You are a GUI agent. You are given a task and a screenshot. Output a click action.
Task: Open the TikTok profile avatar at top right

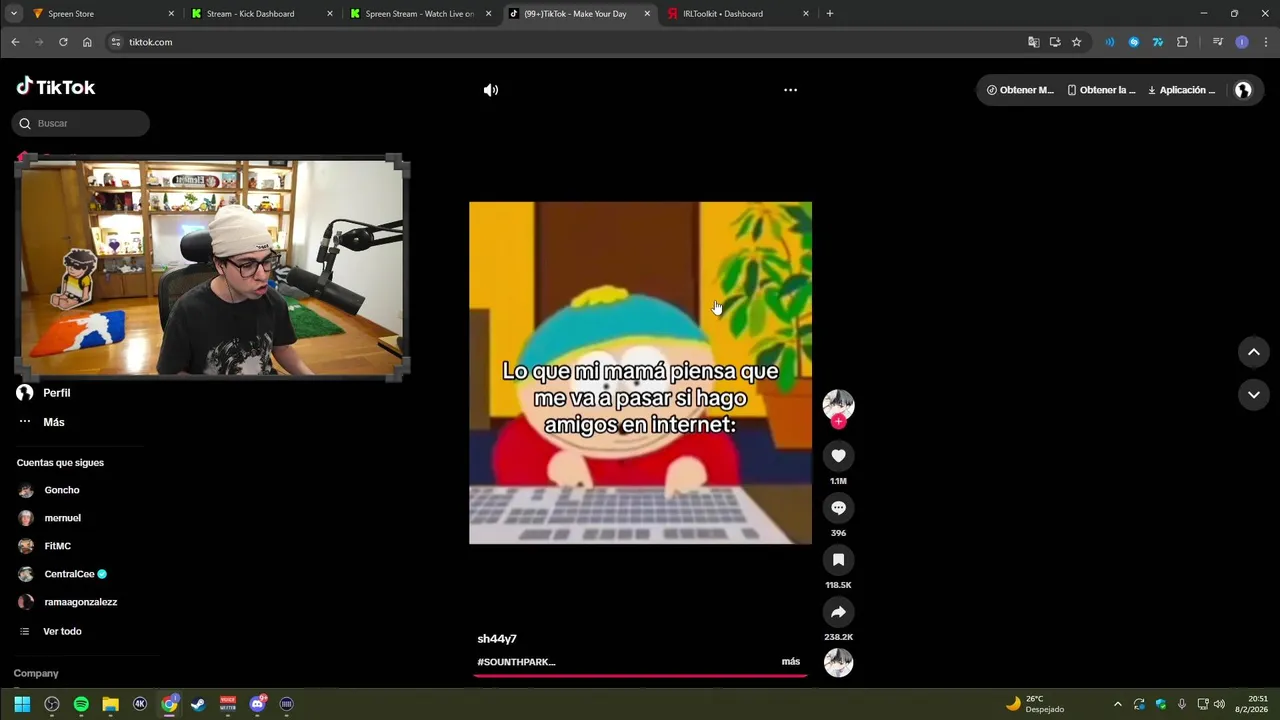pos(1243,90)
